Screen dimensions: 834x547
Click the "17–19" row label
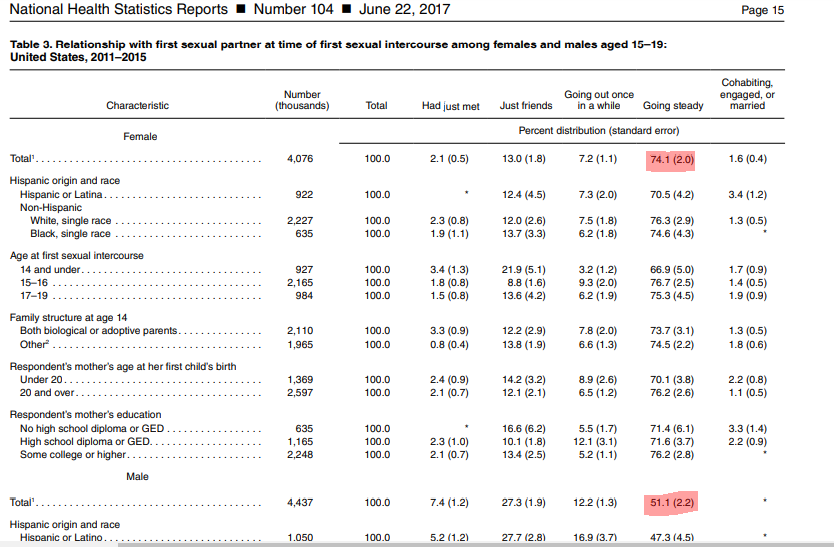tap(34, 296)
